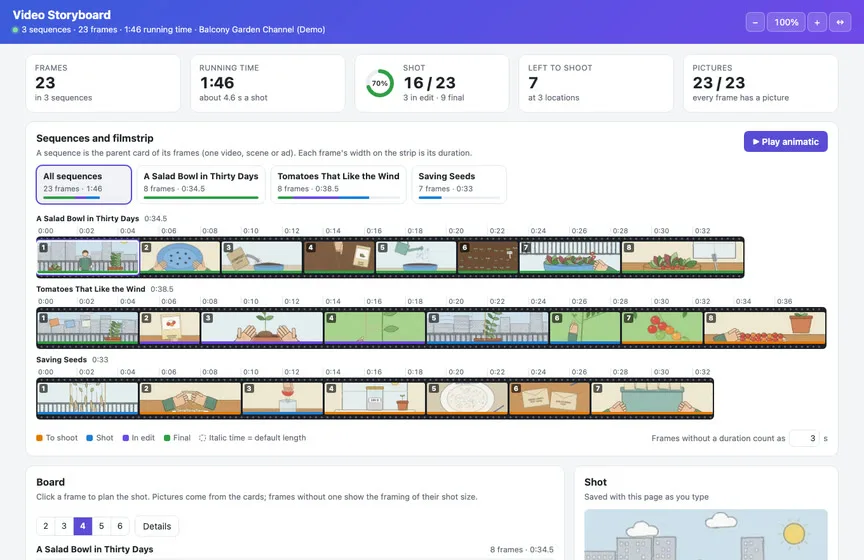The image size is (864, 560).
Task: Click the zoom in plus button
Action: pos(817,22)
